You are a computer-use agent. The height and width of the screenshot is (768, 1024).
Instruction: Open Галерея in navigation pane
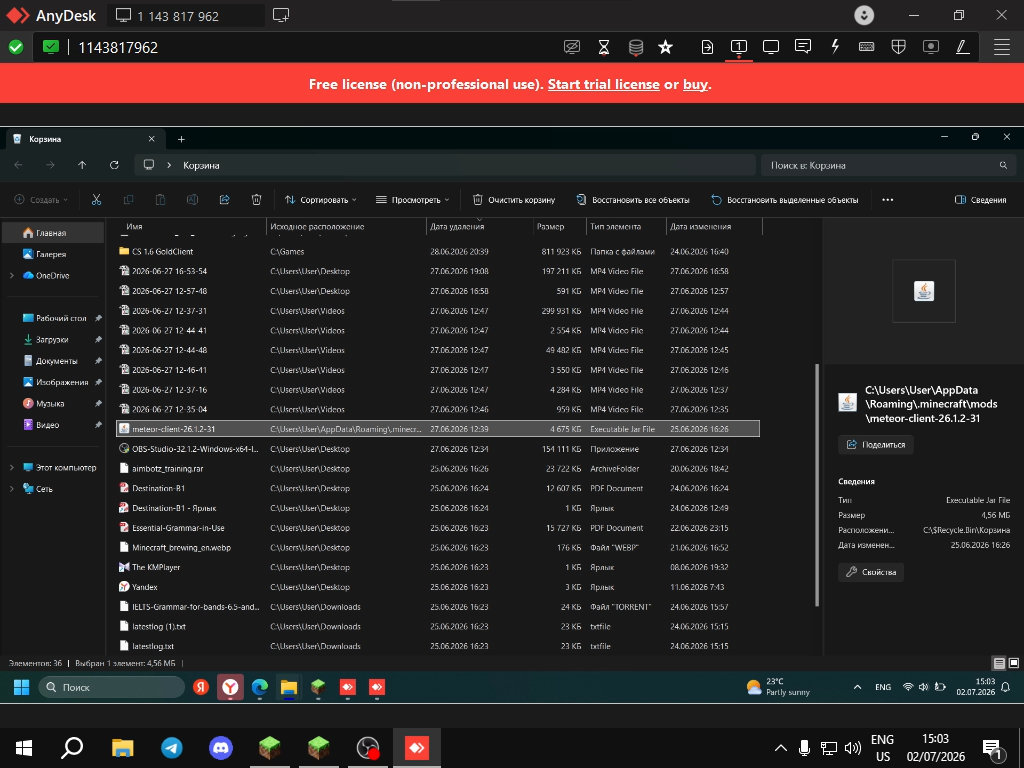(53, 254)
